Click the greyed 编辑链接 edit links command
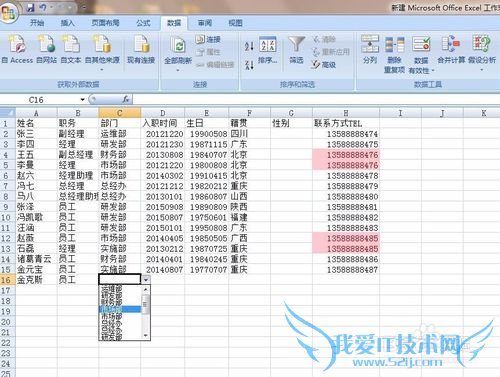500x377 pixels. coord(215,65)
